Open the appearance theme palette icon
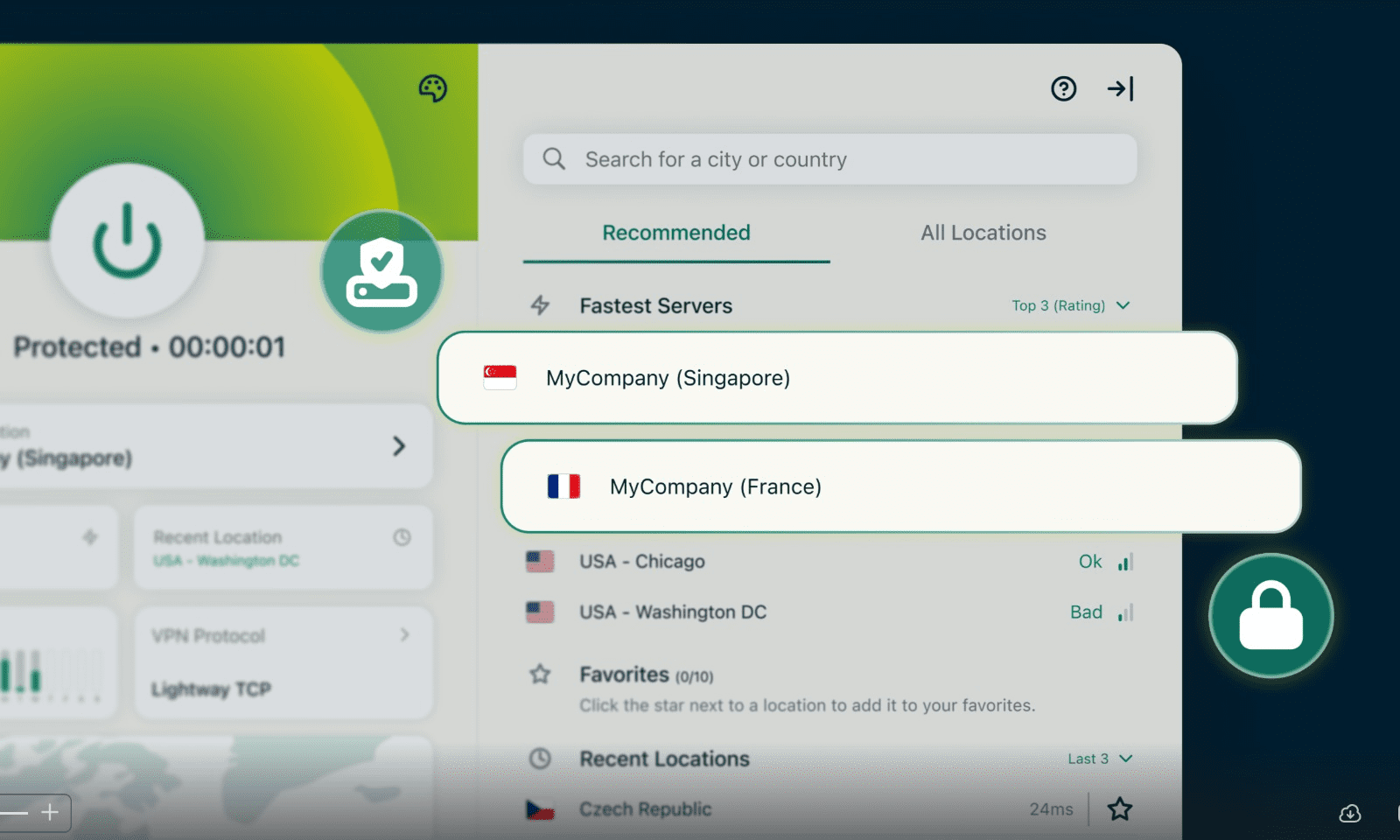Image resolution: width=1400 pixels, height=840 pixels. click(x=434, y=88)
